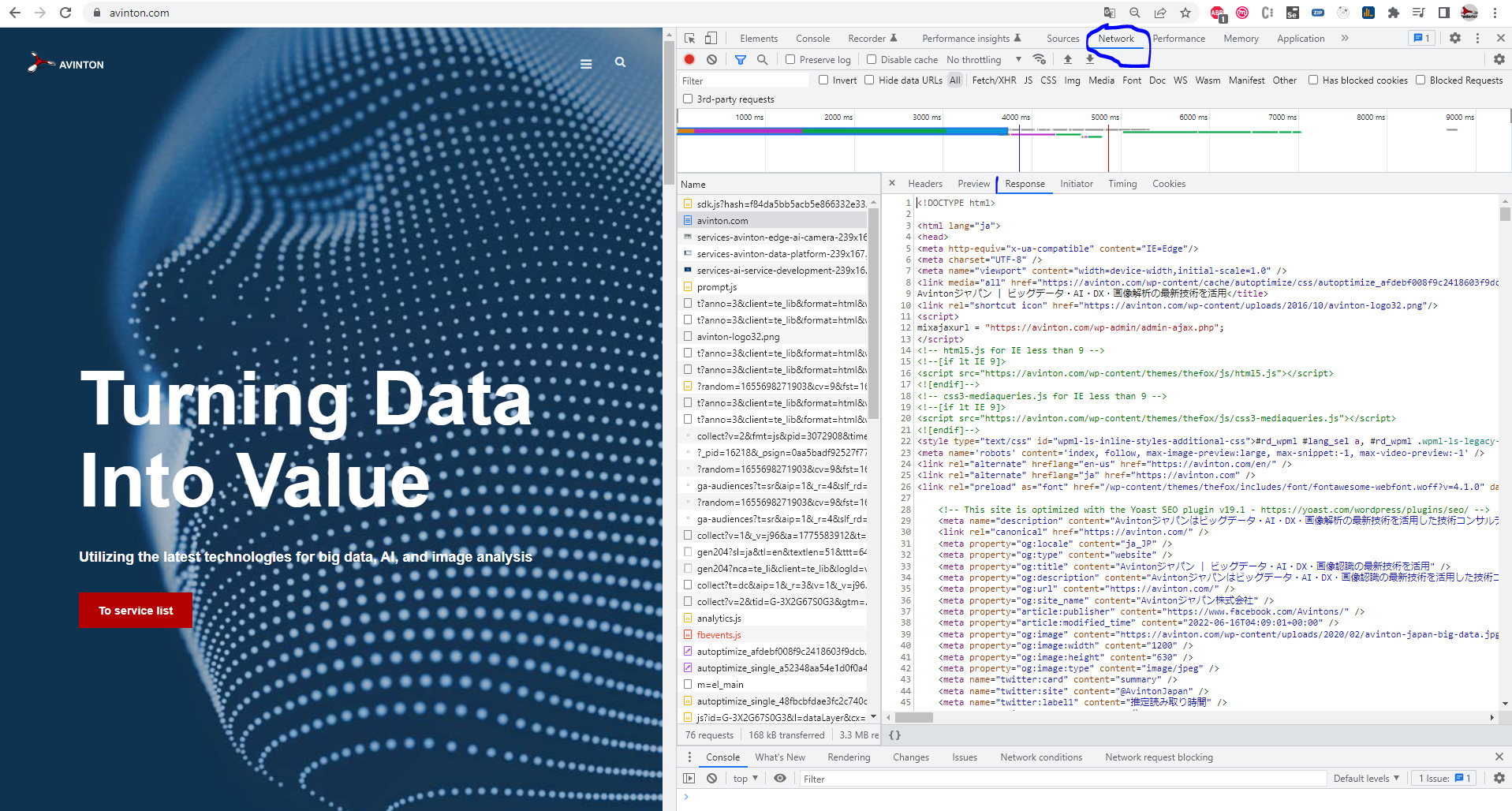Open the Chrome three-dot main menu
Screen dimensions: 1512x811
[1495, 13]
